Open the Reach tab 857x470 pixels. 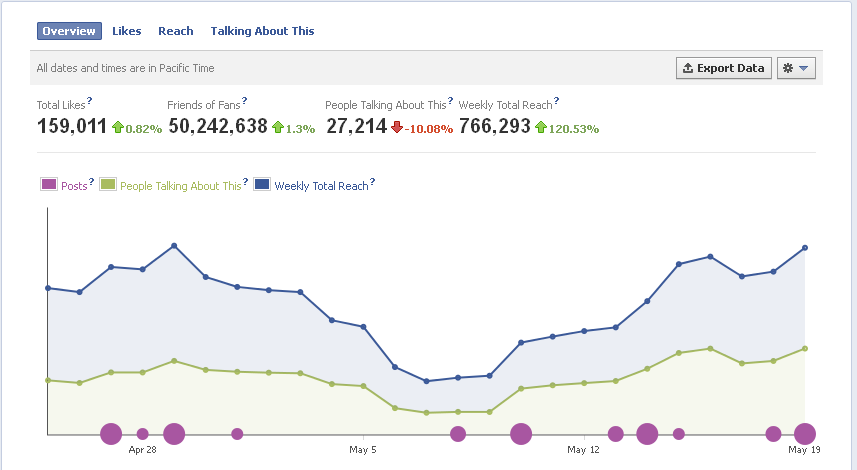[x=175, y=31]
